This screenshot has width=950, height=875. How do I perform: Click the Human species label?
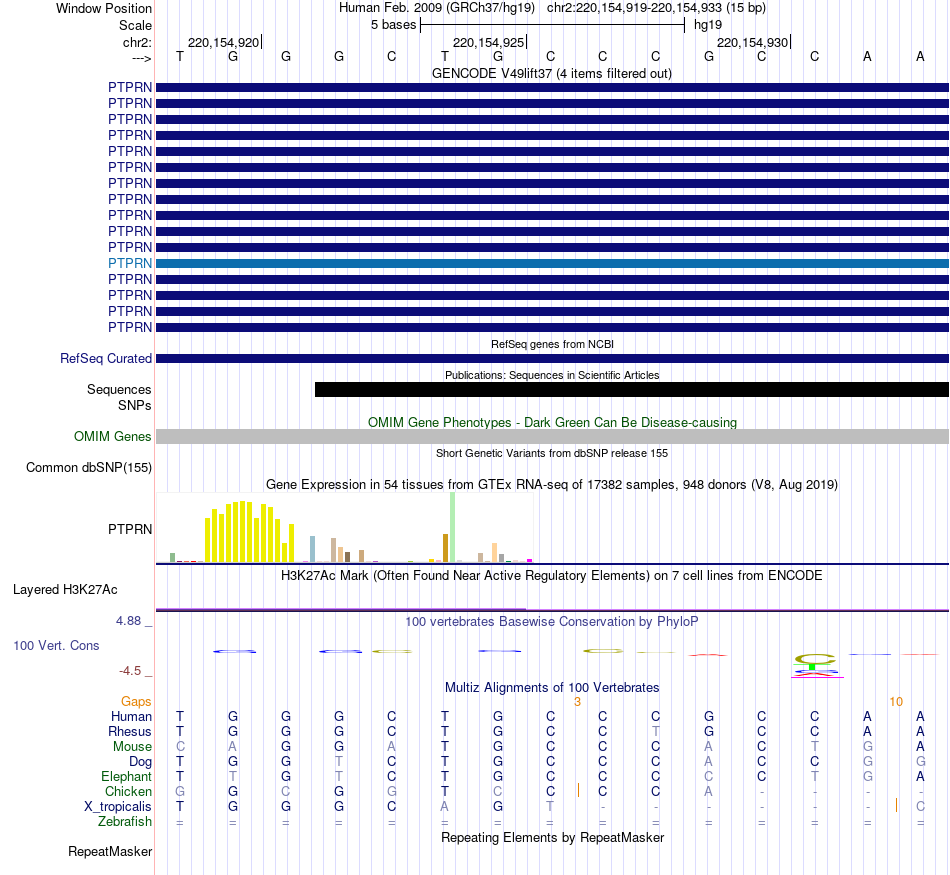tap(131, 717)
